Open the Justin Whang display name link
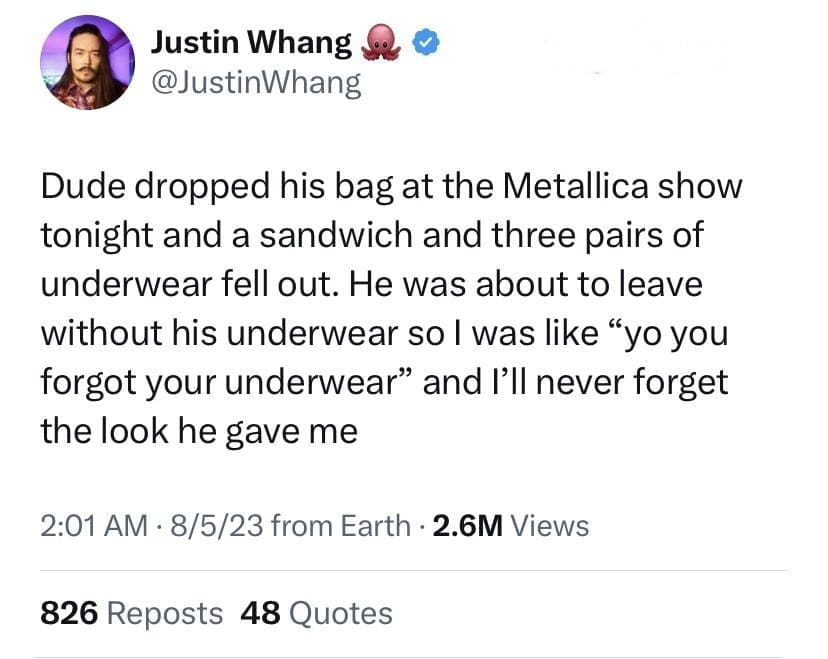828x659 pixels. pos(251,44)
